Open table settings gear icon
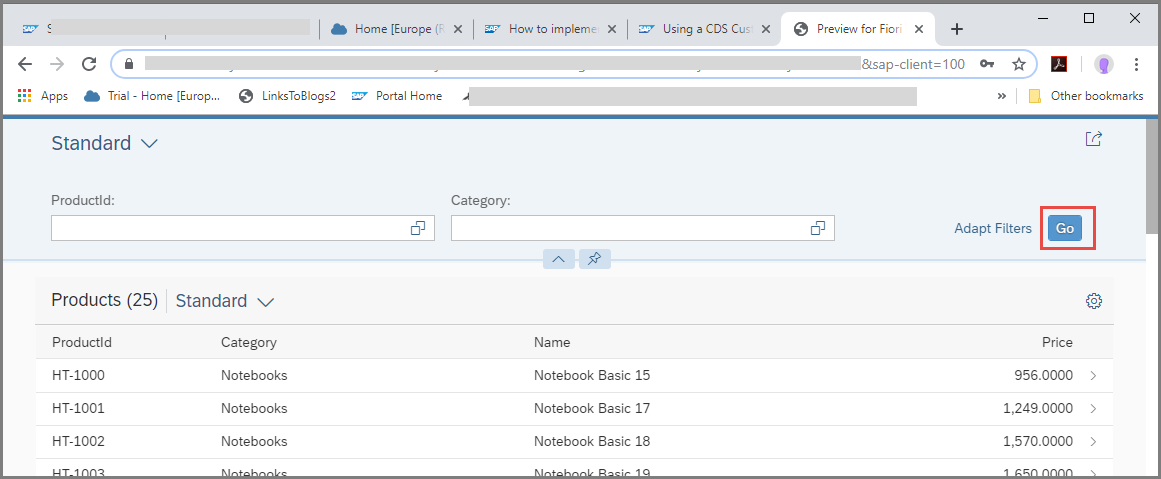Viewport: 1161px width, 479px height. tap(1094, 301)
